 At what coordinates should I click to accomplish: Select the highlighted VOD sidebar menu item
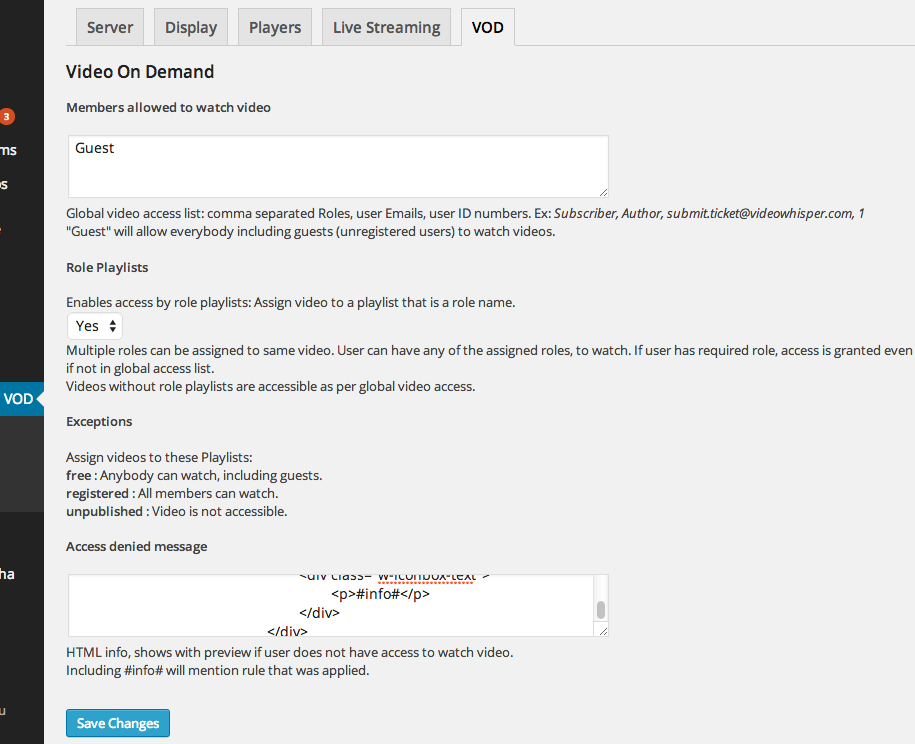click(x=18, y=398)
